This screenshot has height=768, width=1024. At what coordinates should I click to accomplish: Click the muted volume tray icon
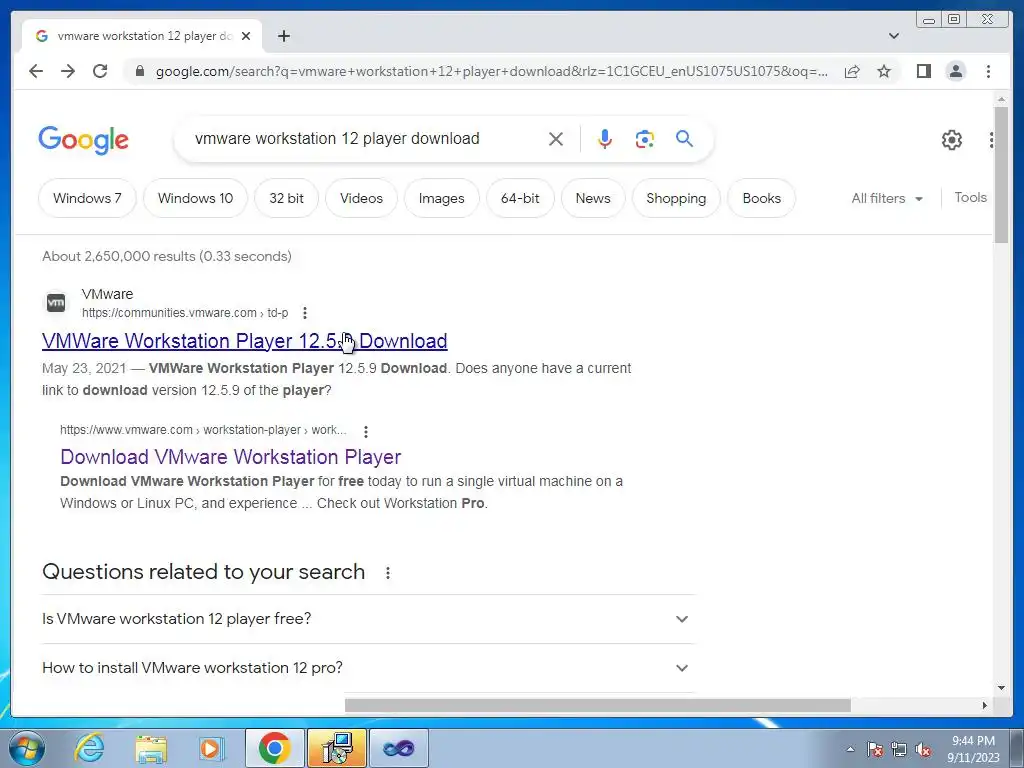[x=923, y=749]
